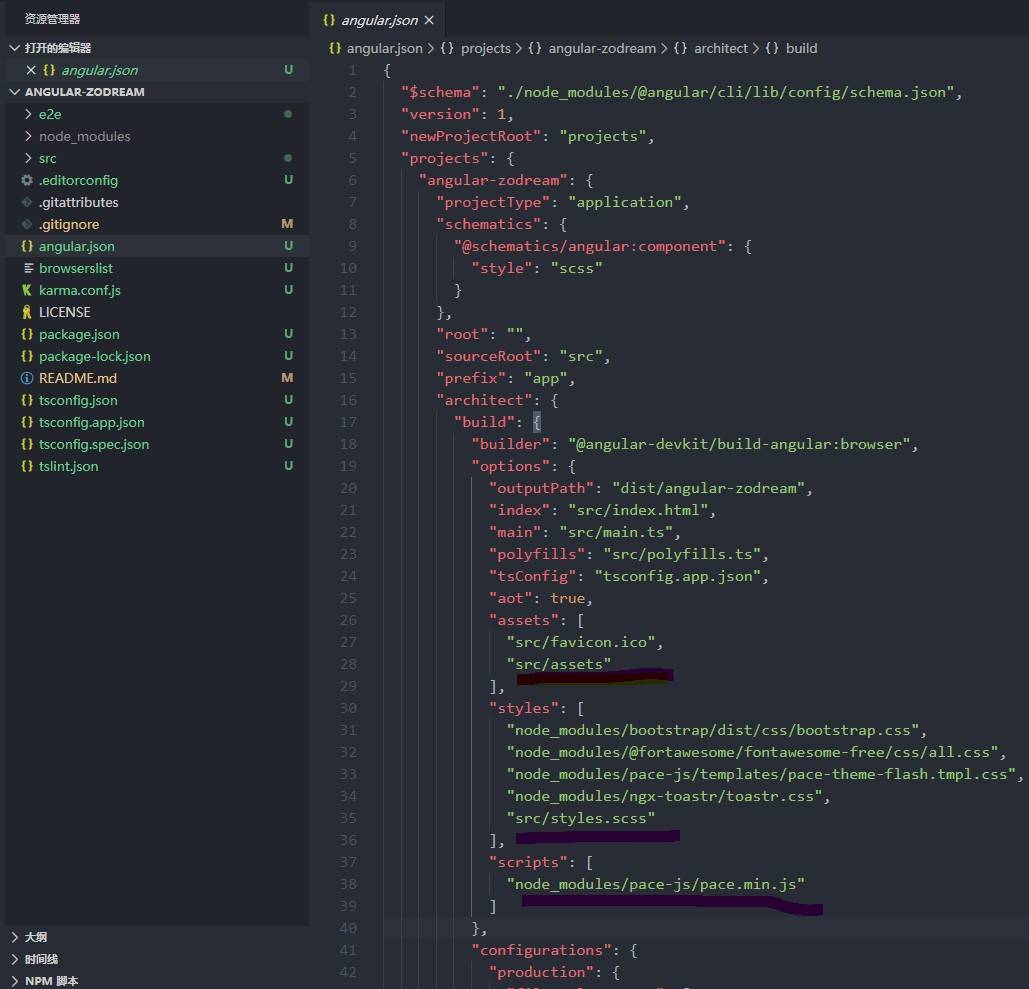1029x989 pixels.
Task: Click the M status badge on README.md
Action: coord(287,378)
